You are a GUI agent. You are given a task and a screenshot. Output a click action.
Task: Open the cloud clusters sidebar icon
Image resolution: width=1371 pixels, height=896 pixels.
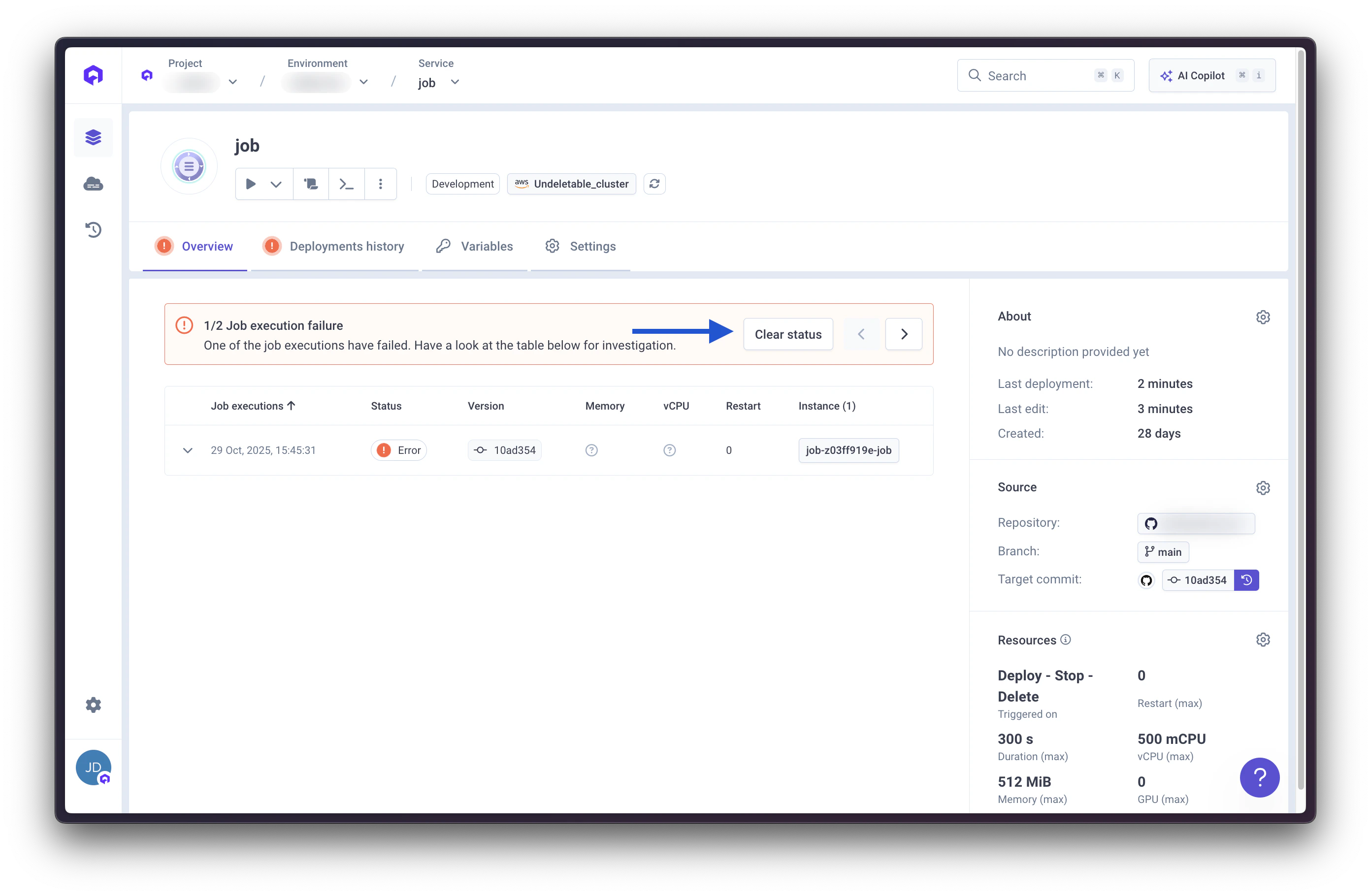tap(93, 184)
